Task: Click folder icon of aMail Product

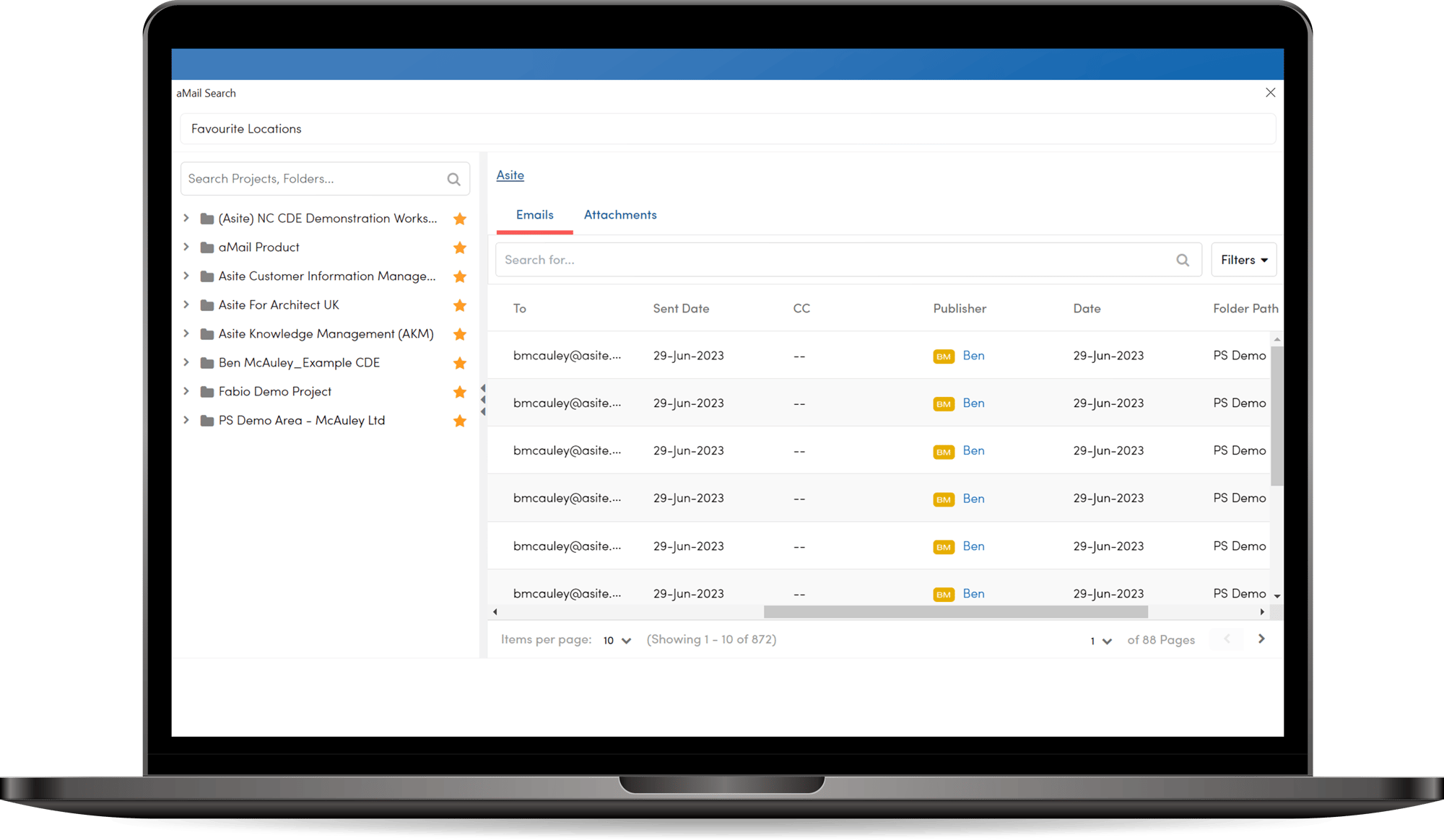Action: point(207,248)
